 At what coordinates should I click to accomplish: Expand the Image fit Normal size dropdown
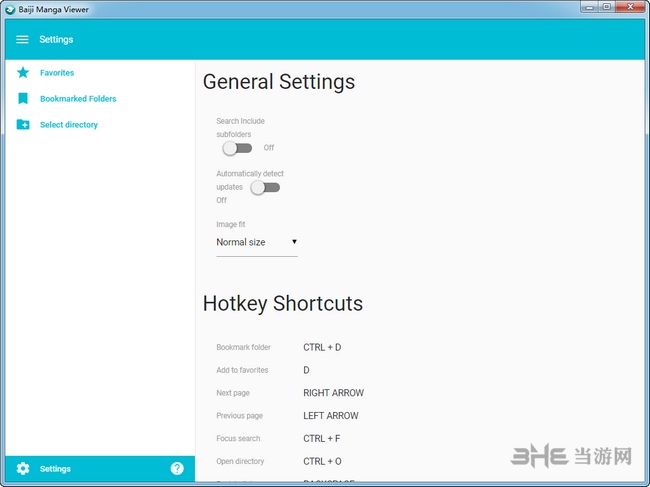point(256,242)
